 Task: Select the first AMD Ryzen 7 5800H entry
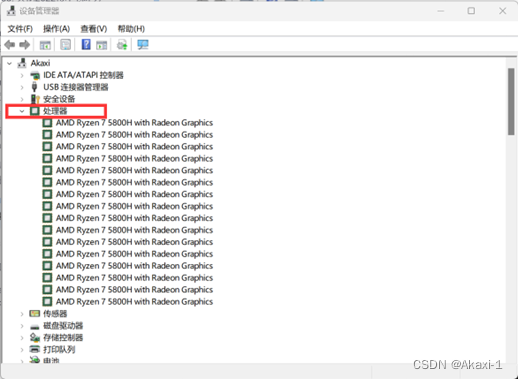pyautogui.click(x=128, y=123)
